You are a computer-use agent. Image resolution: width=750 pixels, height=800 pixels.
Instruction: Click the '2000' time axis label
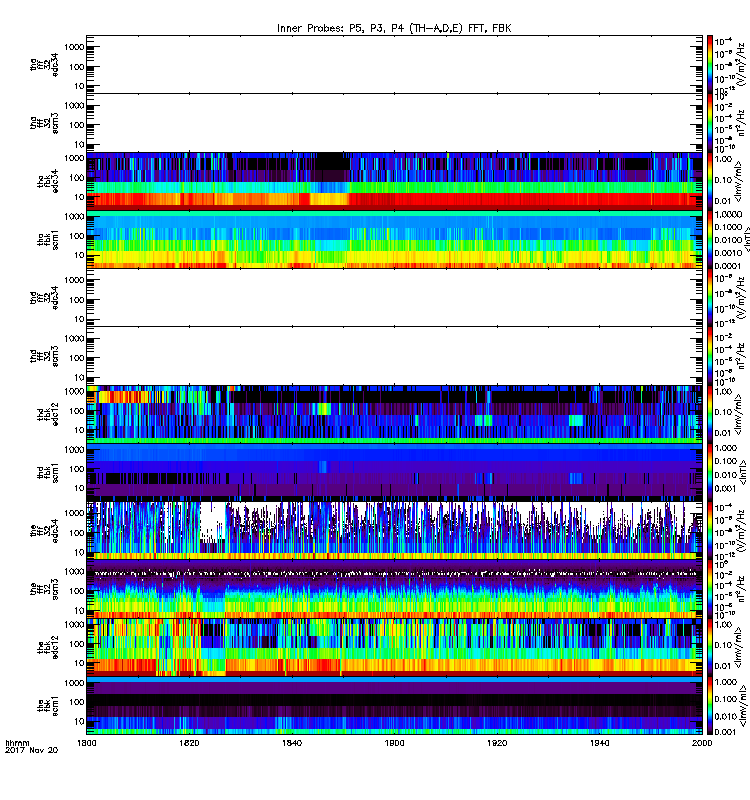tap(702, 742)
